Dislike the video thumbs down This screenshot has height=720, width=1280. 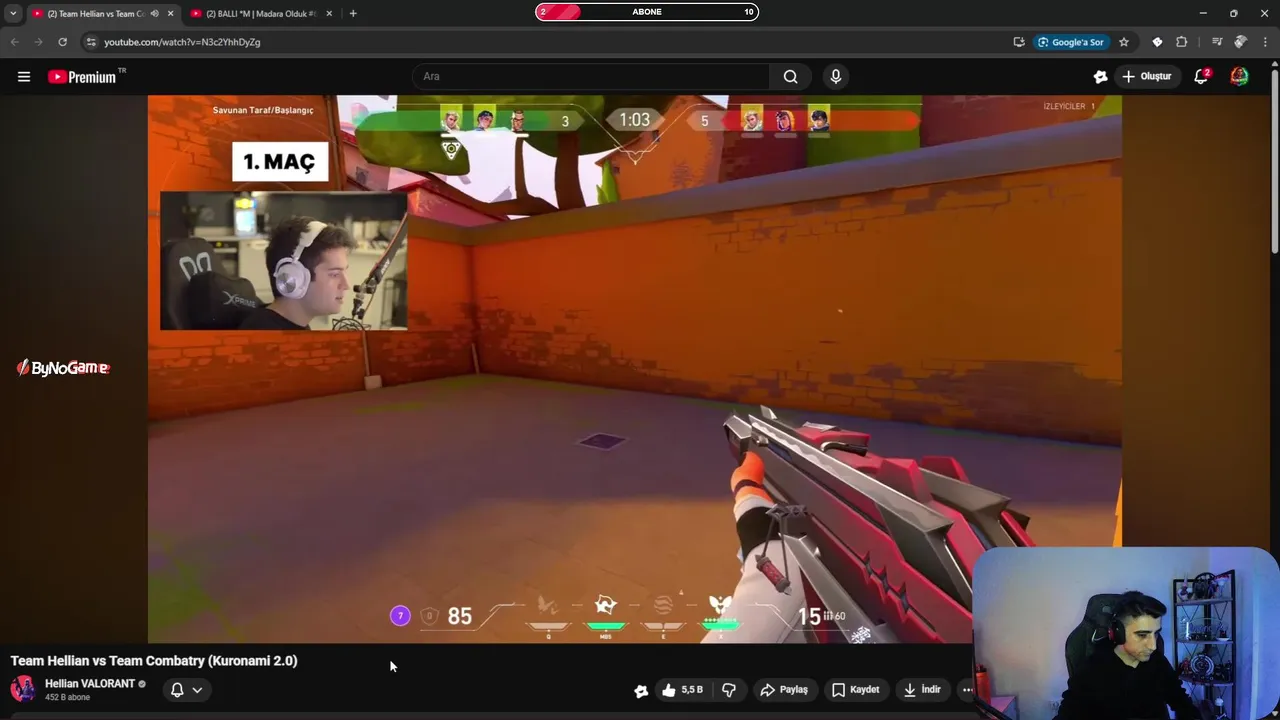729,690
